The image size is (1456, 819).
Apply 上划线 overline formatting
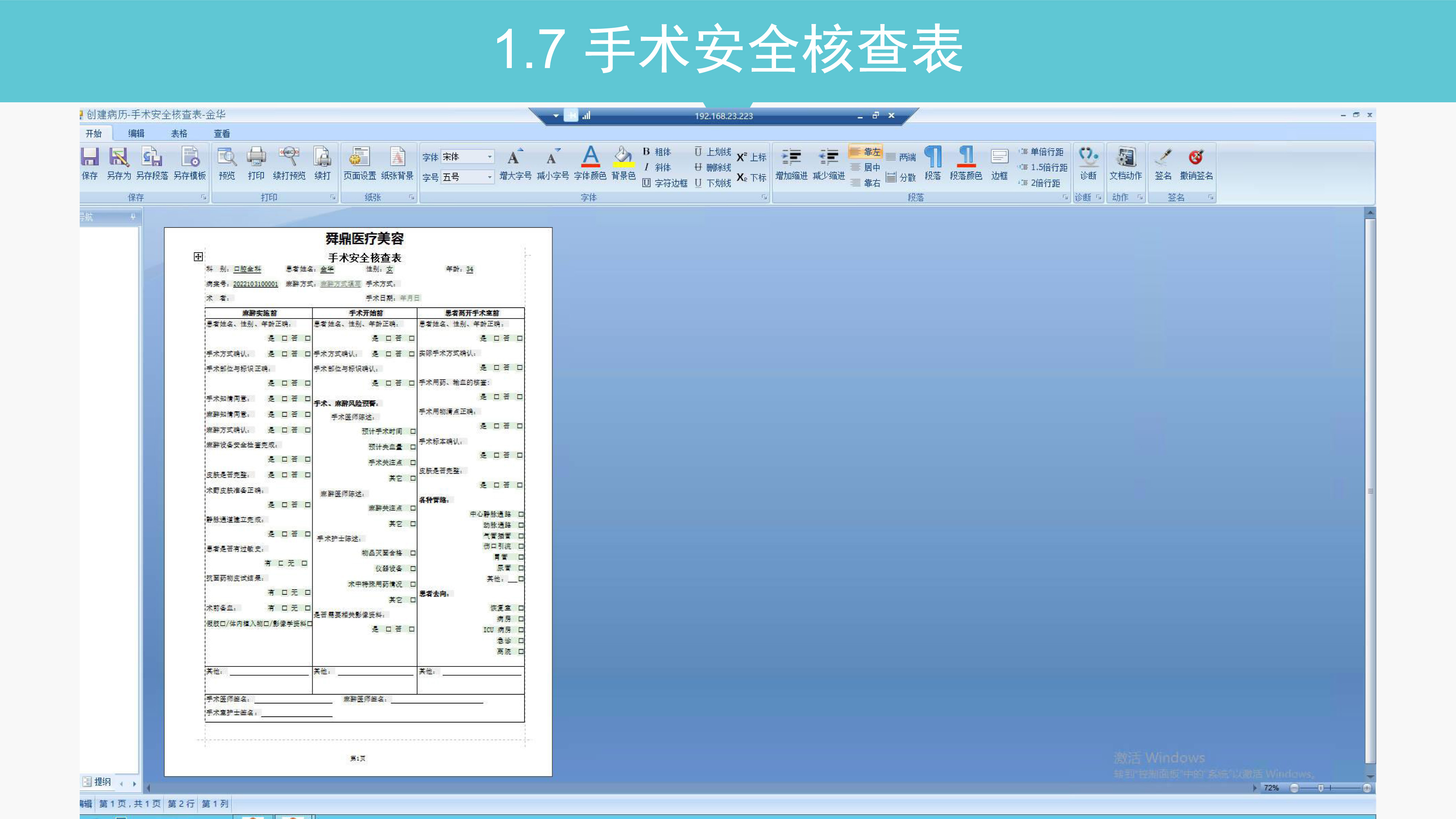[713, 151]
